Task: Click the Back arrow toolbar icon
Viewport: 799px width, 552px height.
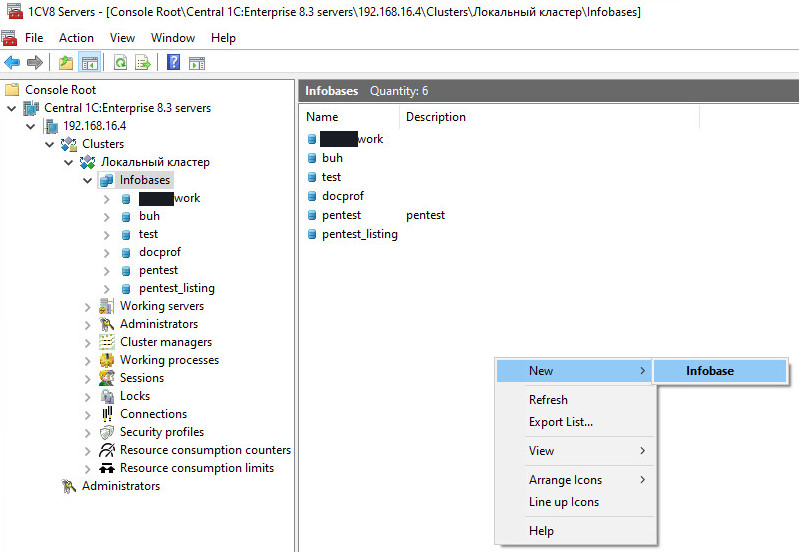Action: [x=12, y=63]
